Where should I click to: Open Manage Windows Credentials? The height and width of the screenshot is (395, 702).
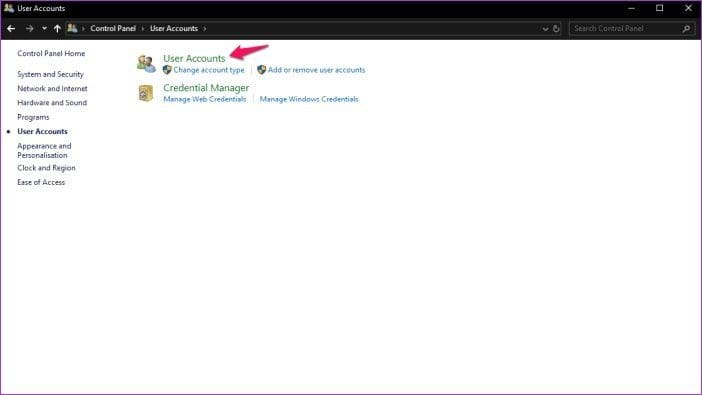click(309, 99)
